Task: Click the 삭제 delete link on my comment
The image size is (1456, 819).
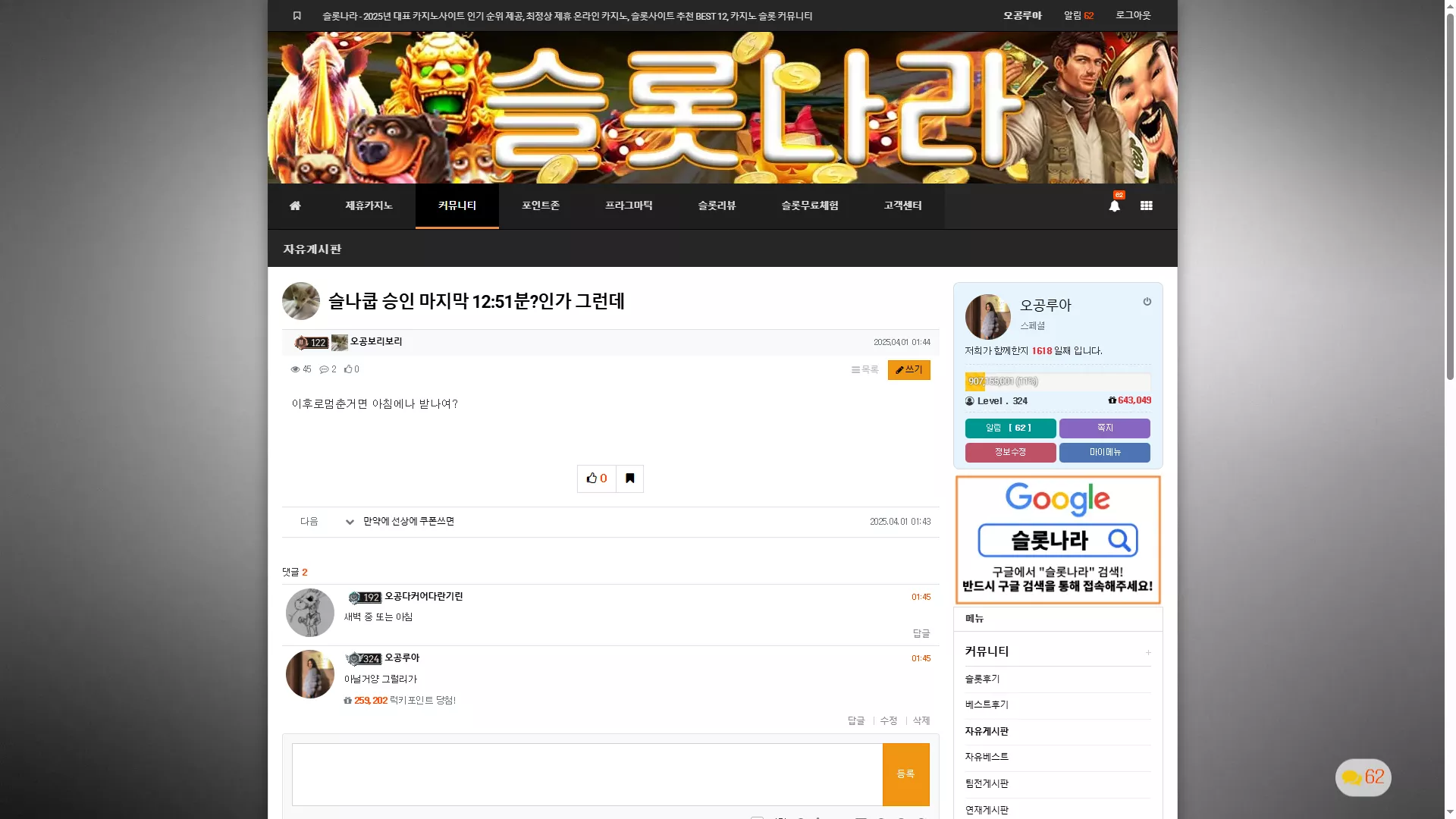Action: pyautogui.click(x=921, y=720)
